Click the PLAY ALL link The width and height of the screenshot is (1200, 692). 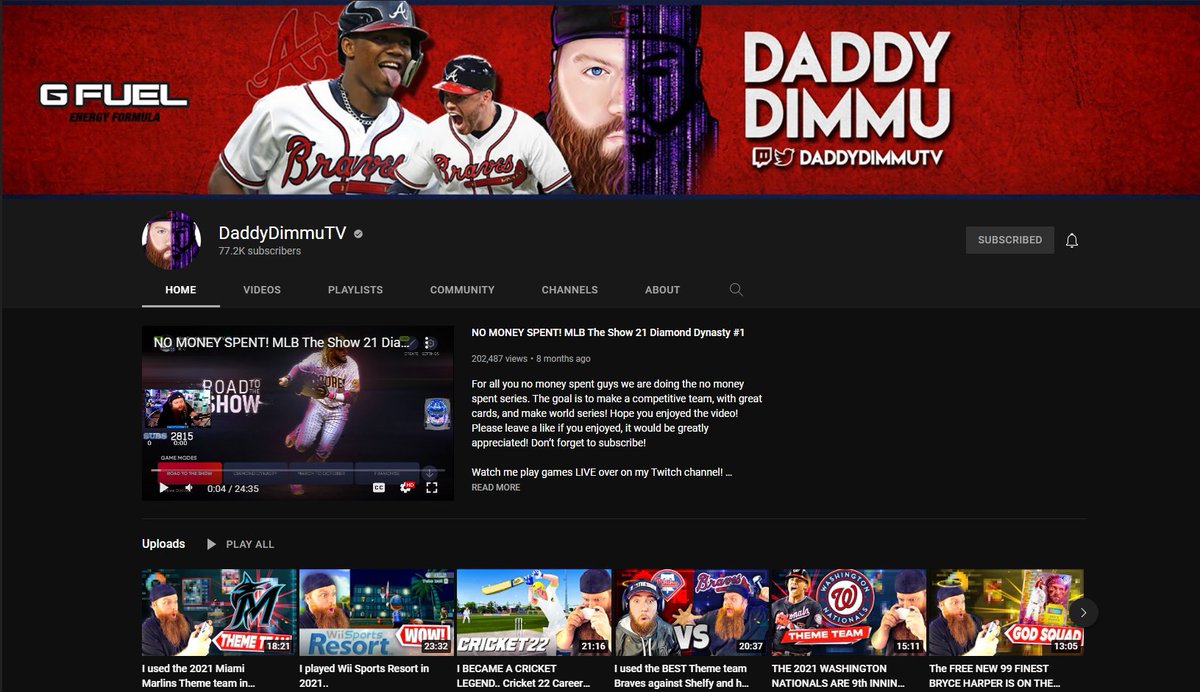point(250,544)
